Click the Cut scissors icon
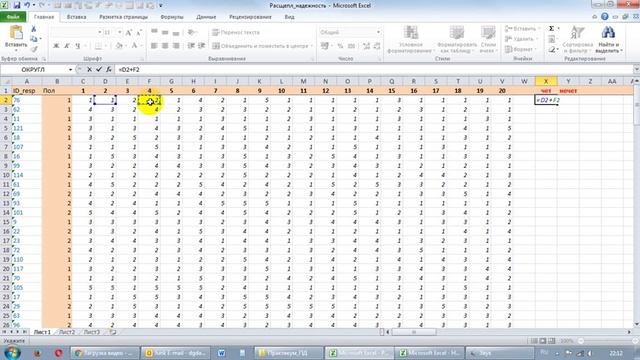Screen dimensions: 640x360 pyautogui.click(x=34, y=29)
